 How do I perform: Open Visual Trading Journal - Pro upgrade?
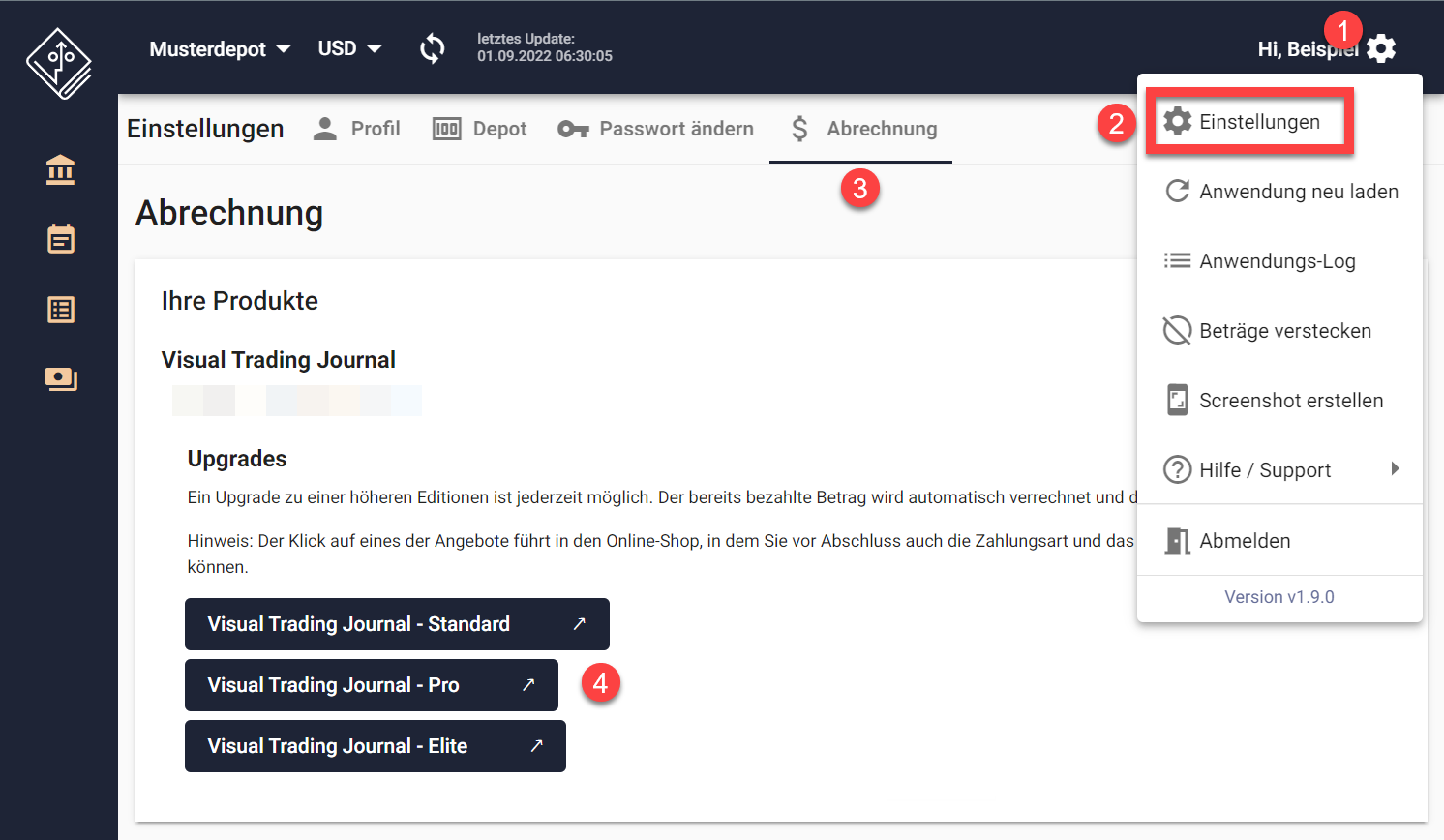pyautogui.click(x=372, y=685)
